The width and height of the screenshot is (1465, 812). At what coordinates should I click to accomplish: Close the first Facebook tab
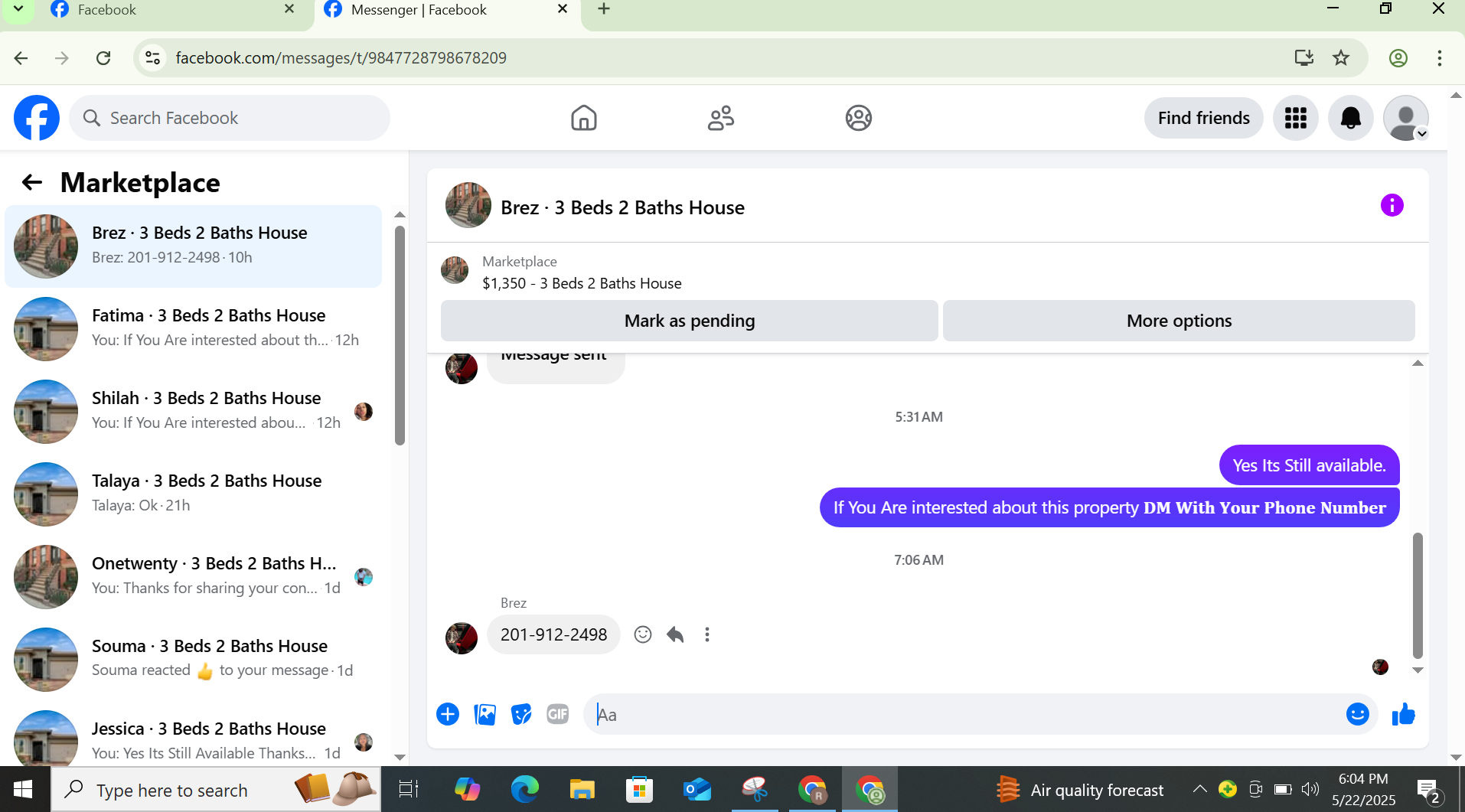(x=289, y=9)
